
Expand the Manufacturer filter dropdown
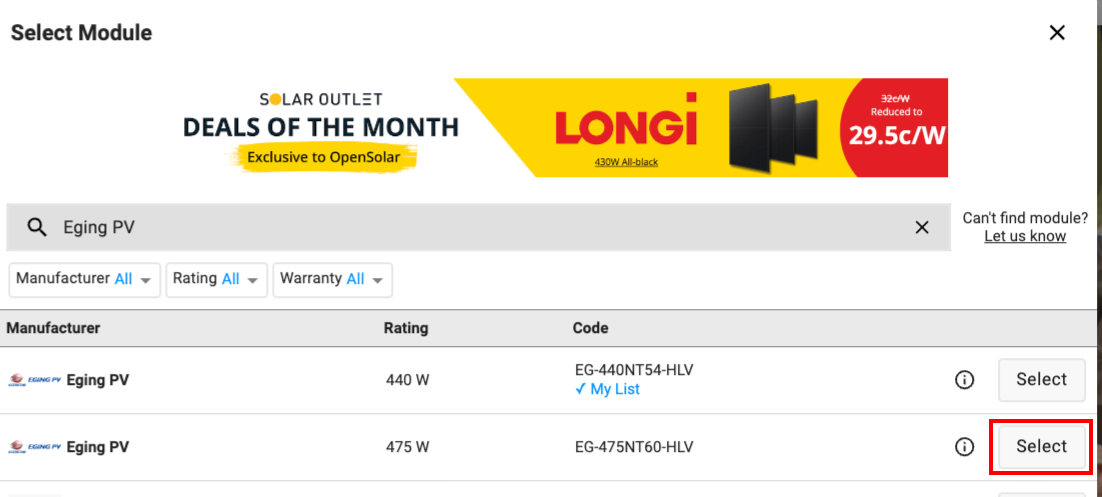[x=84, y=279]
